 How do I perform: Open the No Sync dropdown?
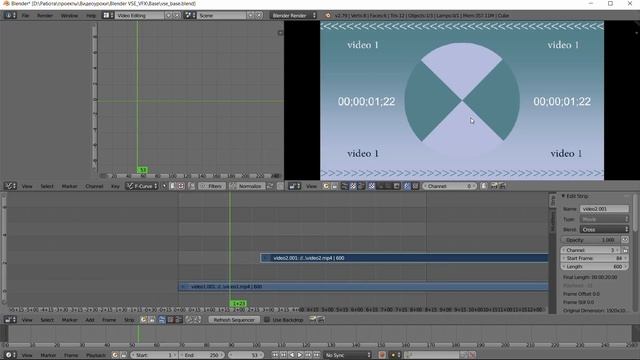point(348,355)
